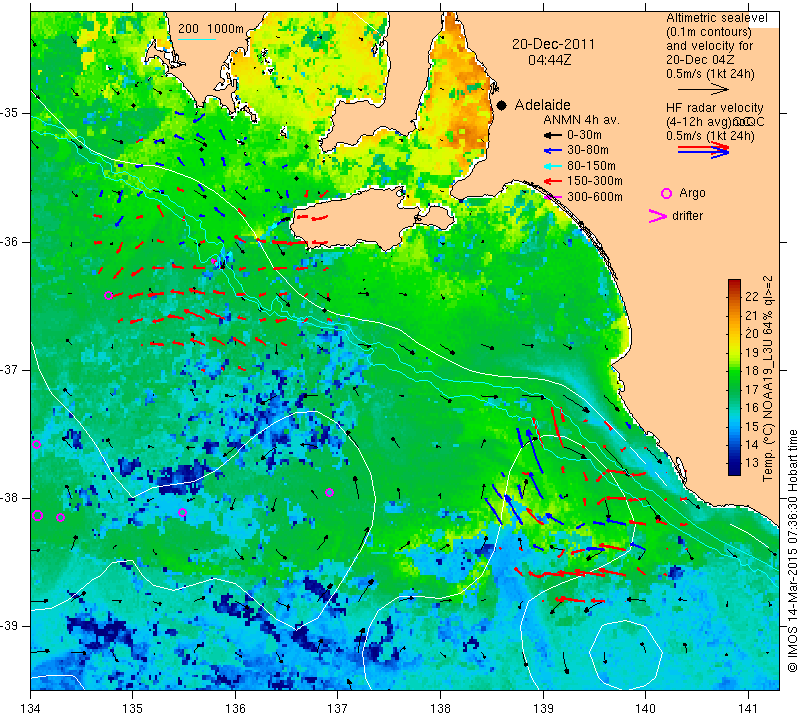Click the 138 longitude axis label
Image resolution: width=800 pixels, height=720 pixels.
(x=440, y=708)
